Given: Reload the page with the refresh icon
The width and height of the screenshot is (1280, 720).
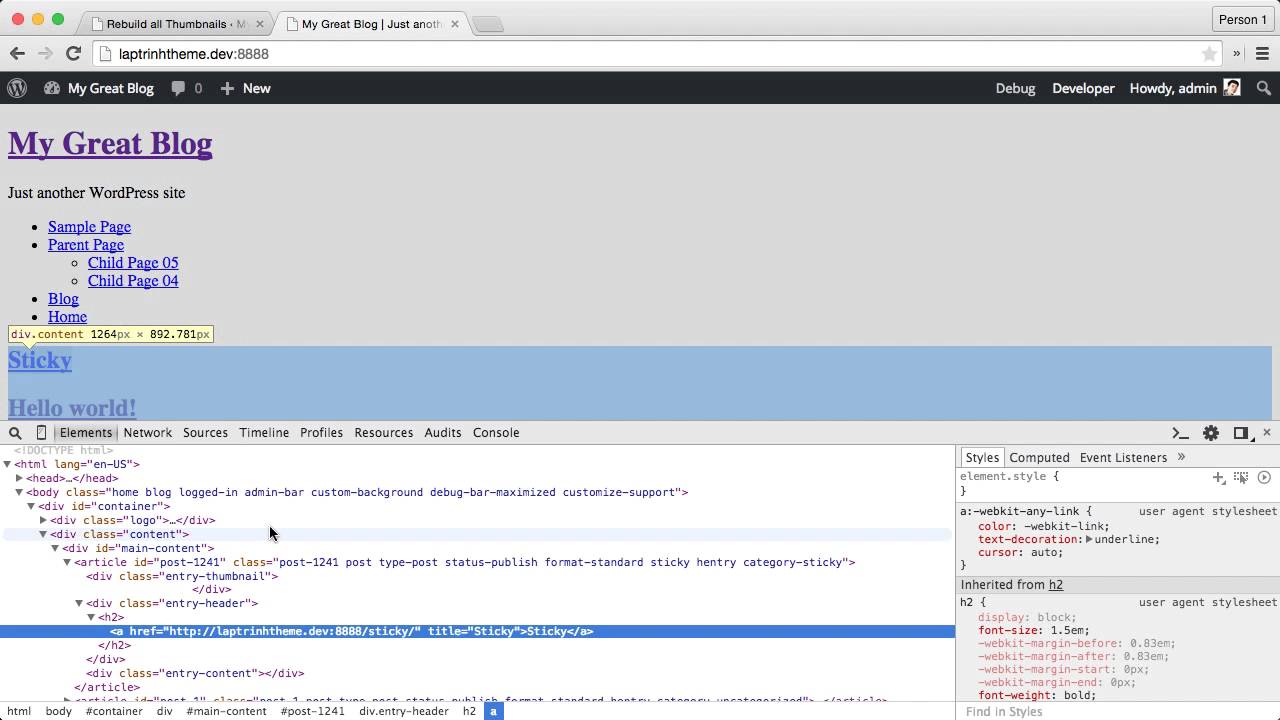Looking at the screenshot, I should point(73,54).
